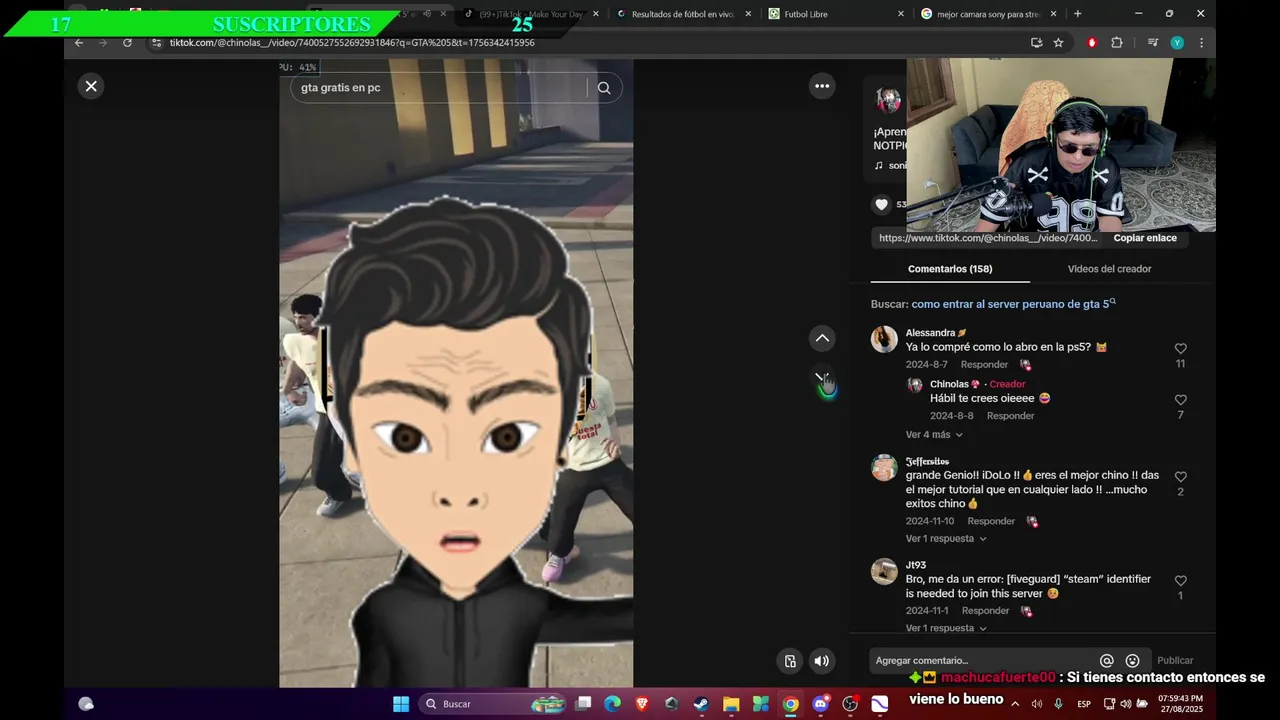Close the TikTok video viewer
1280x720 pixels.
[x=91, y=86]
